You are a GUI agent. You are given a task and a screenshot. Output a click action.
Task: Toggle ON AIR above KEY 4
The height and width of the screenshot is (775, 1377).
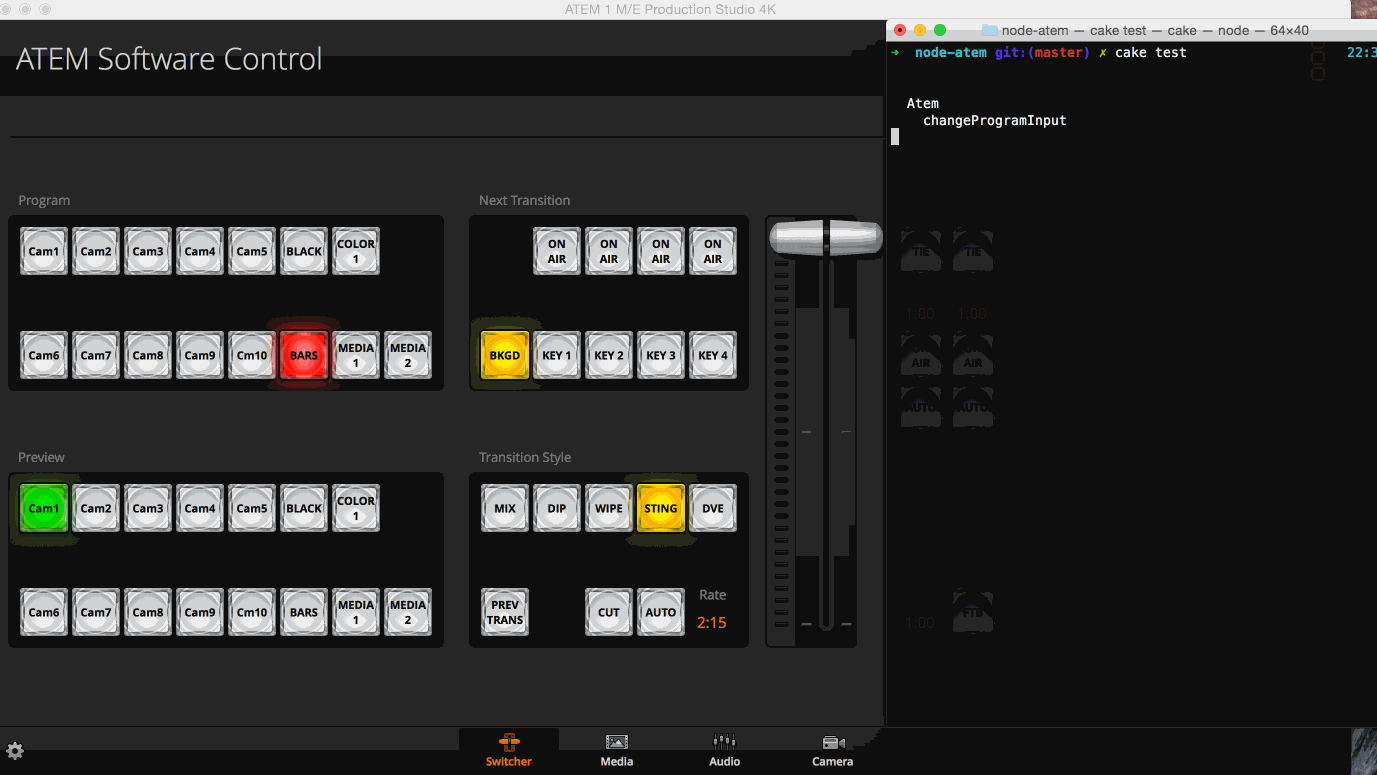click(713, 251)
